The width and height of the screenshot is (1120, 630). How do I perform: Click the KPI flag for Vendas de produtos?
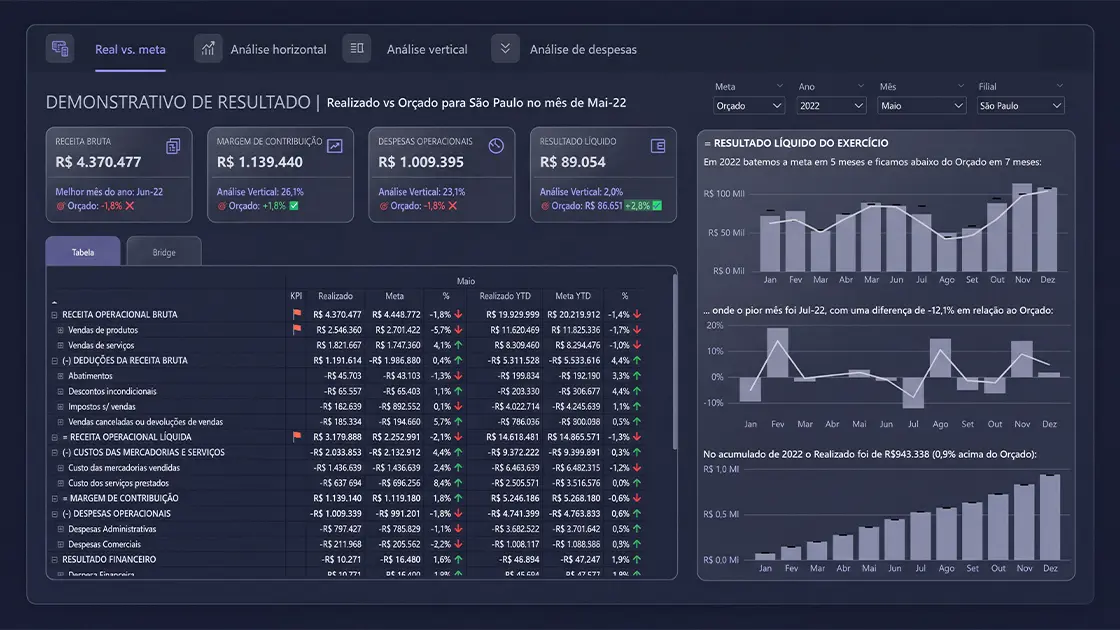coord(296,329)
